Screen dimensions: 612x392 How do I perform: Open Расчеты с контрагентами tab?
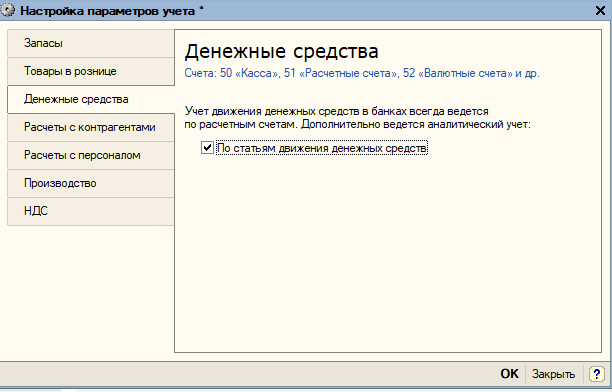tap(91, 128)
